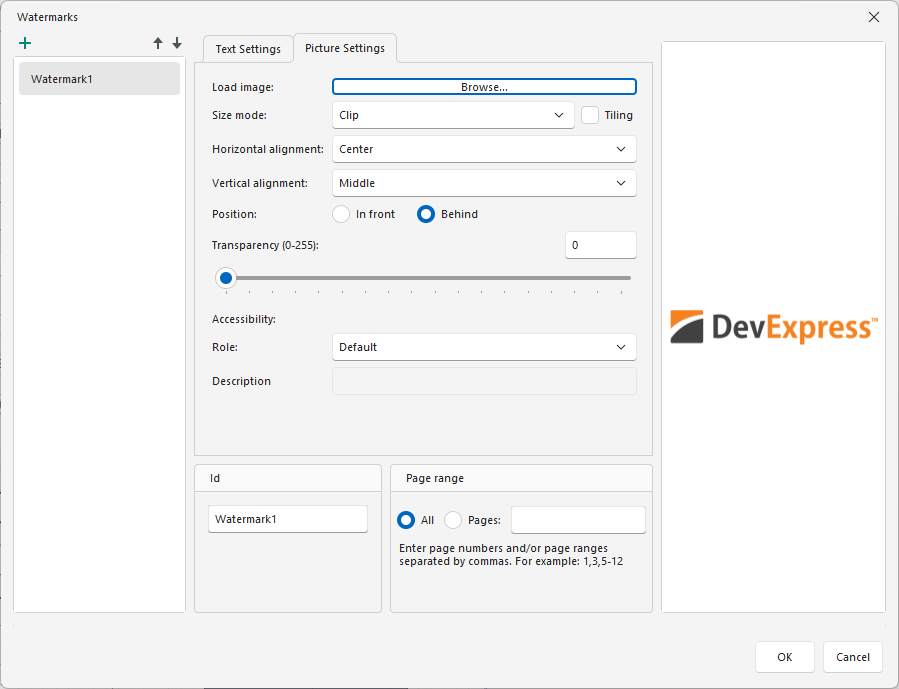Click the transparency slider handle
Image resolution: width=899 pixels, height=689 pixels.
[x=225, y=277]
